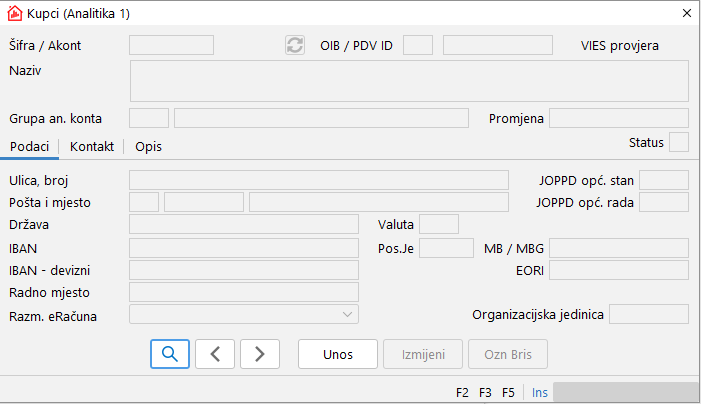Click the Ulica, broj input field

tap(319, 180)
